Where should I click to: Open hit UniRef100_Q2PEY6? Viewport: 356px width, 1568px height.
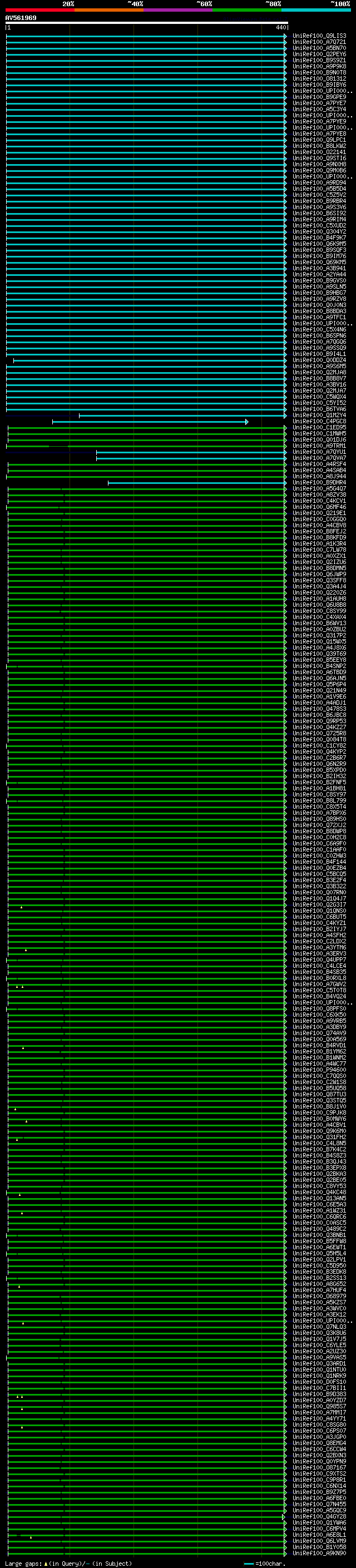pyautogui.click(x=319, y=54)
